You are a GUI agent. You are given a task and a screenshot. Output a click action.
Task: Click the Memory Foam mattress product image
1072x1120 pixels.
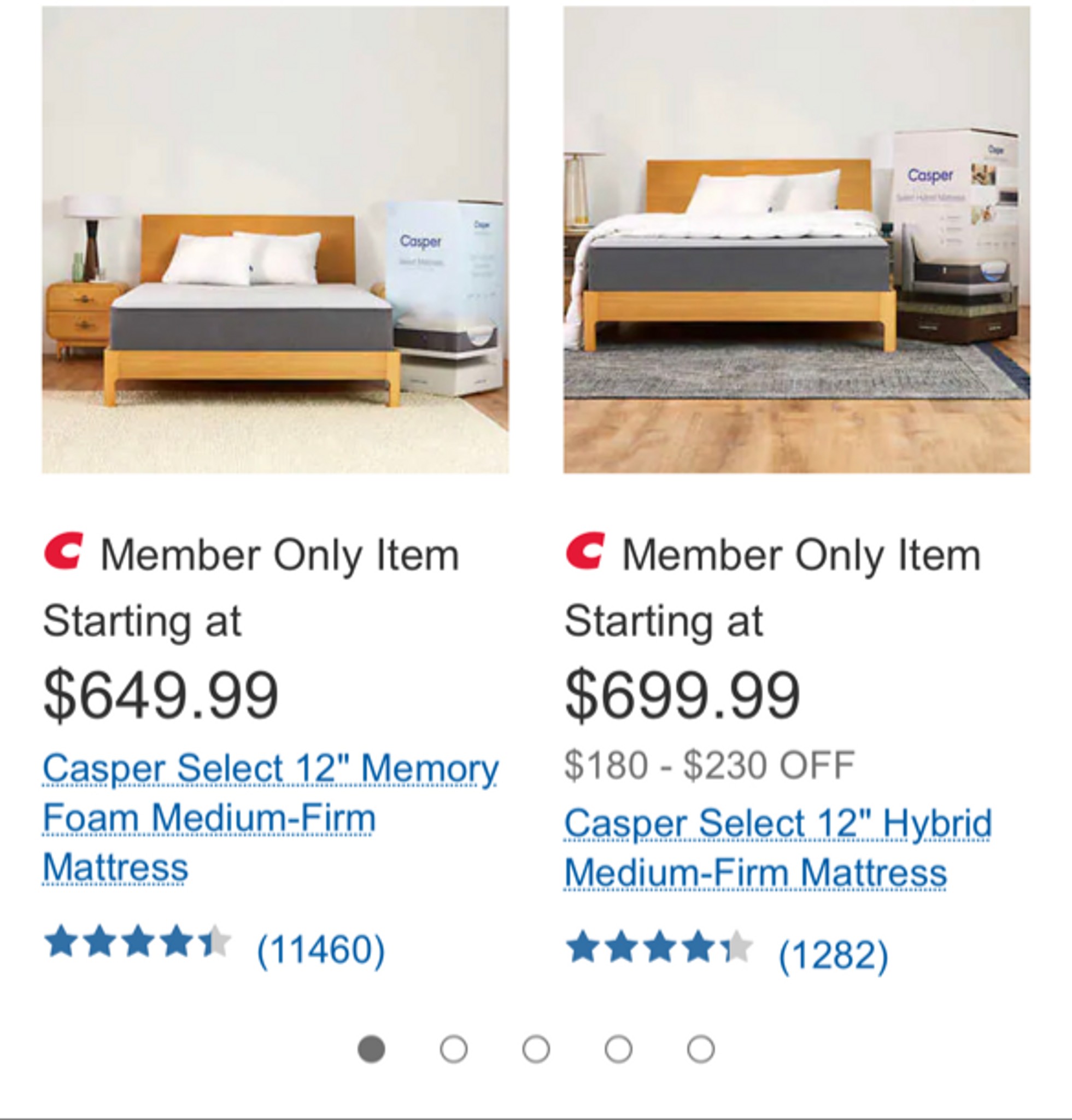(x=276, y=240)
